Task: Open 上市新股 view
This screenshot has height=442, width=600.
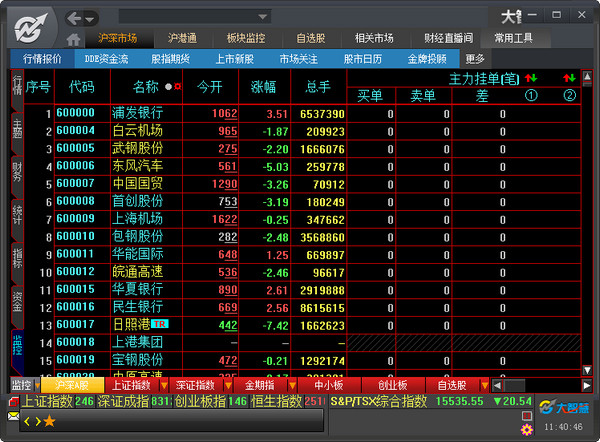Action: coord(235,59)
